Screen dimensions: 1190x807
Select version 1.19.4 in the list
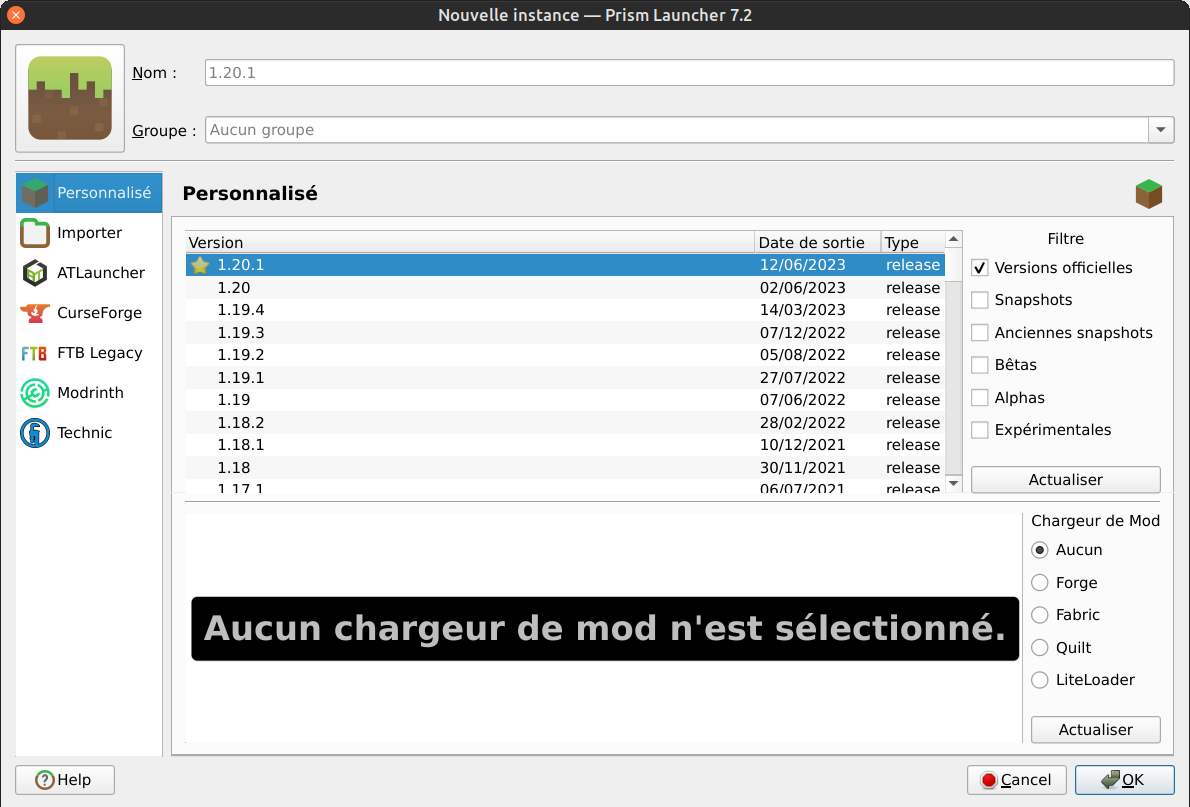click(241, 310)
